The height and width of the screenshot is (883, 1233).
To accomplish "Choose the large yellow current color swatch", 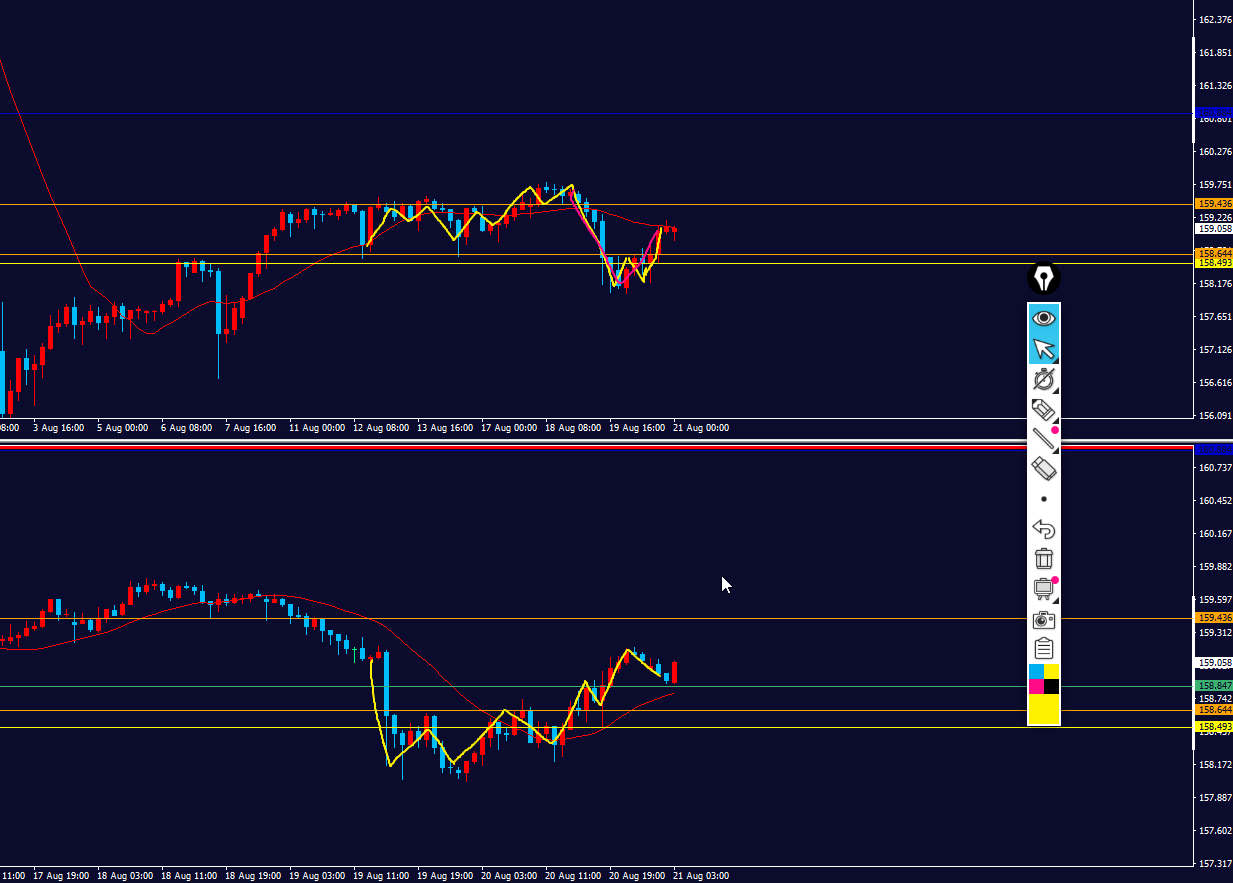I will click(1044, 709).
